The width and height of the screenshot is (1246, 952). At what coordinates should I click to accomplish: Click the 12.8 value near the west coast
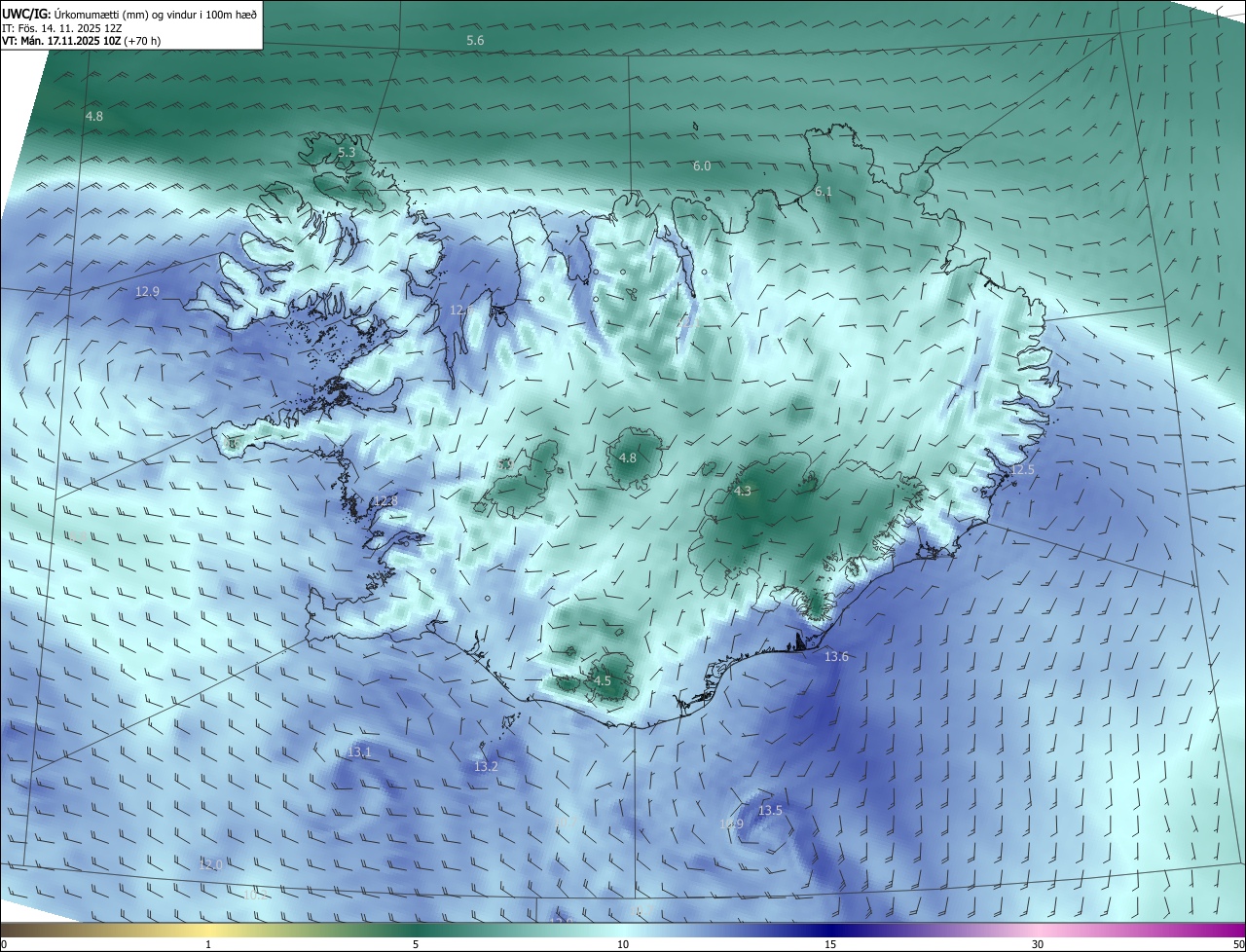tap(385, 501)
